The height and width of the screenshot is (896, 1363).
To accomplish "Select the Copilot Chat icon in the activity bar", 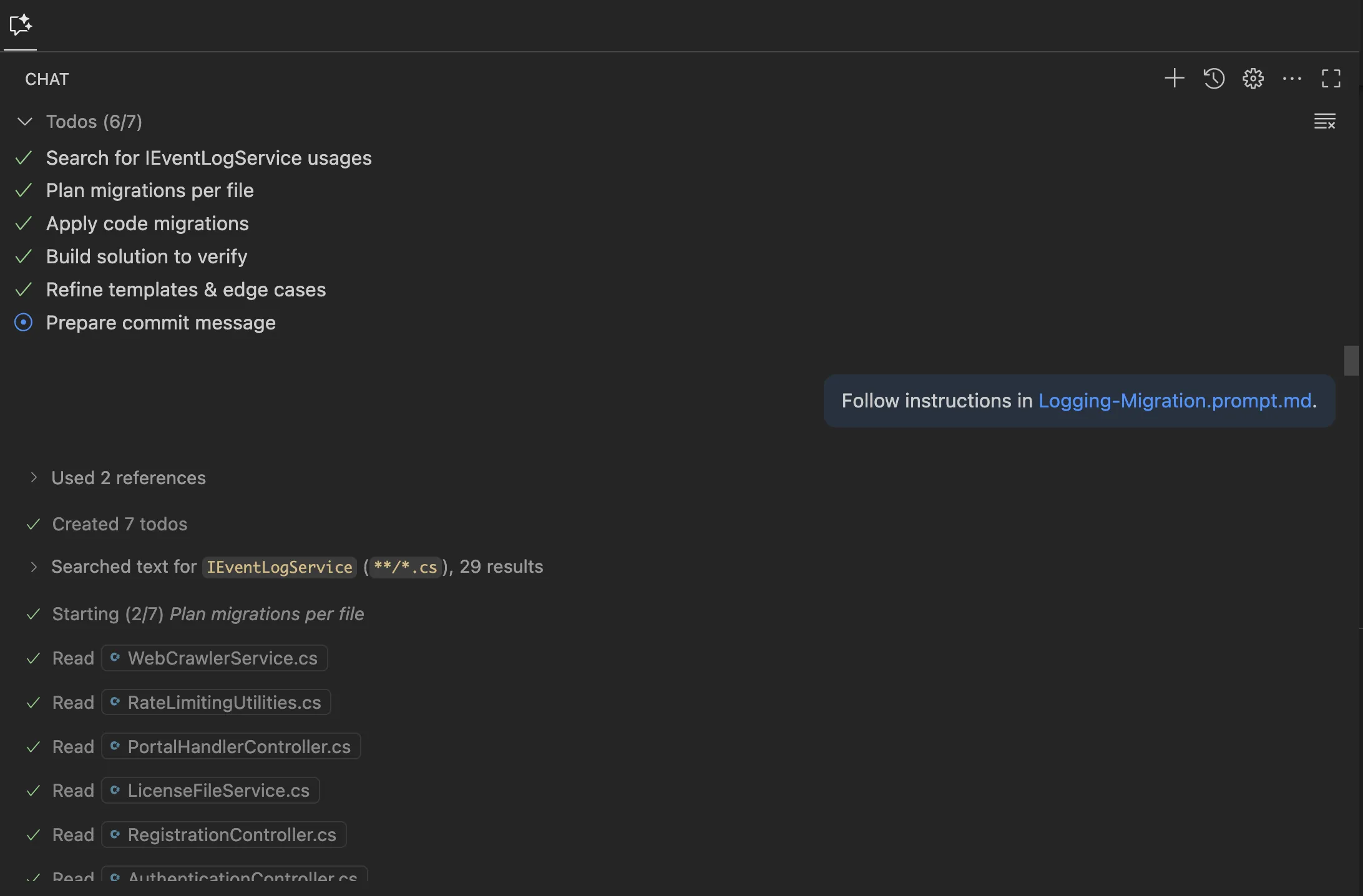I will pos(20,25).
